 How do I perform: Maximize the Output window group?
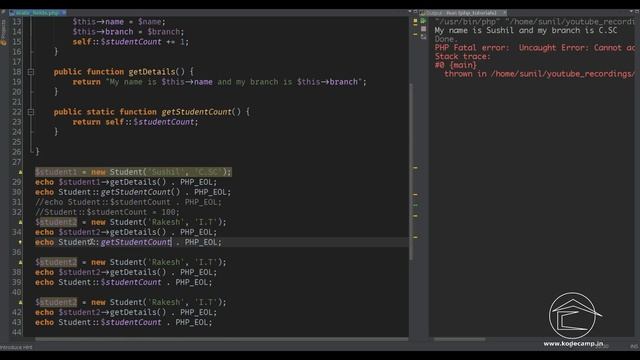pos(637,12)
